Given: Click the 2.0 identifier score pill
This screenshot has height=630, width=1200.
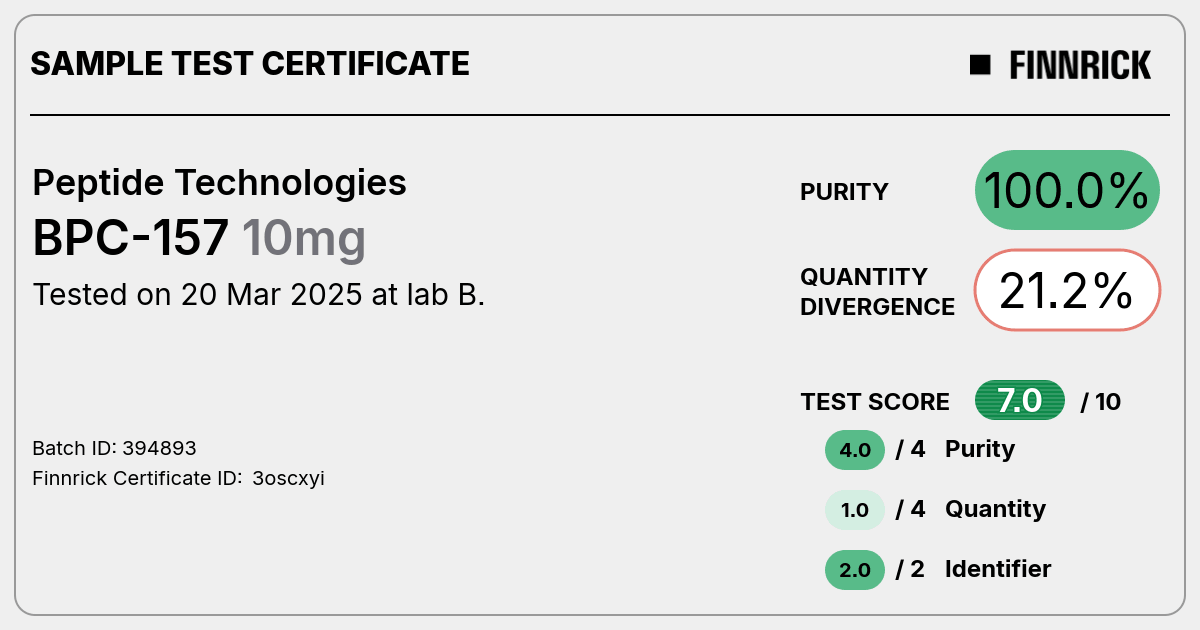Looking at the screenshot, I should [x=855, y=570].
